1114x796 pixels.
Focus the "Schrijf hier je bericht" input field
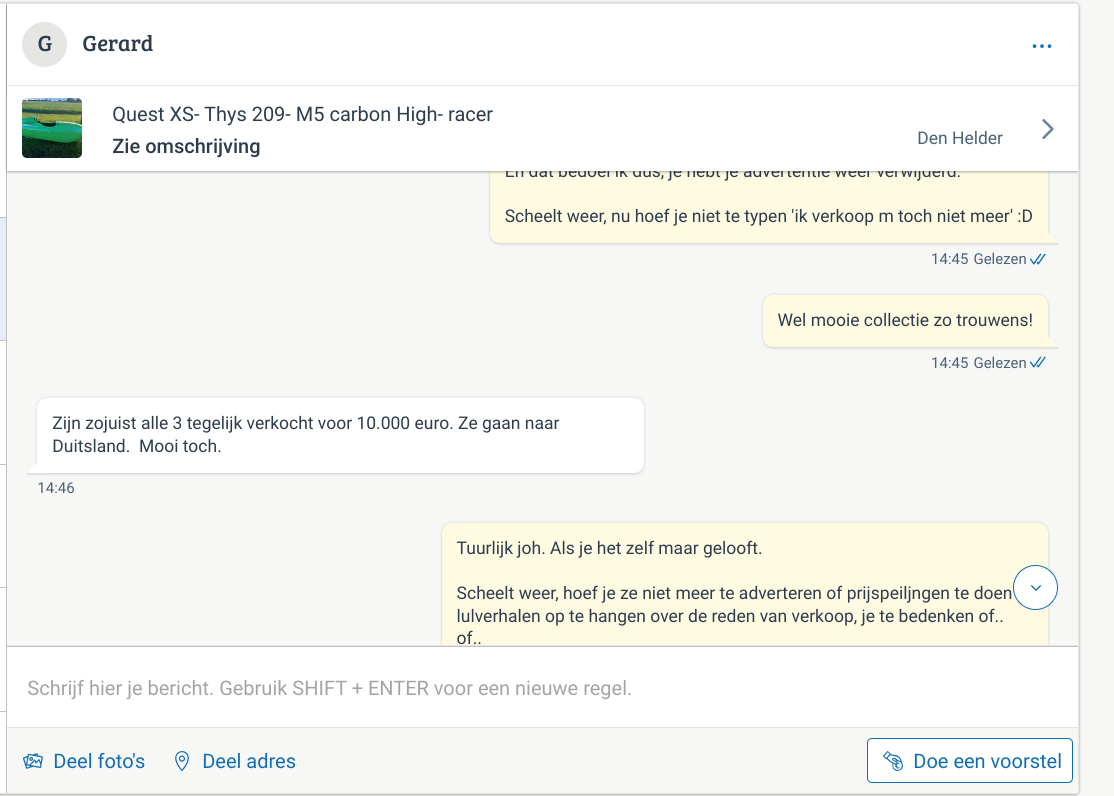tap(540, 688)
